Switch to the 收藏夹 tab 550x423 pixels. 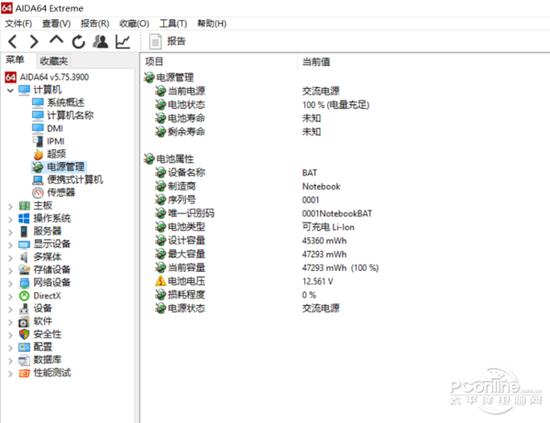54,61
